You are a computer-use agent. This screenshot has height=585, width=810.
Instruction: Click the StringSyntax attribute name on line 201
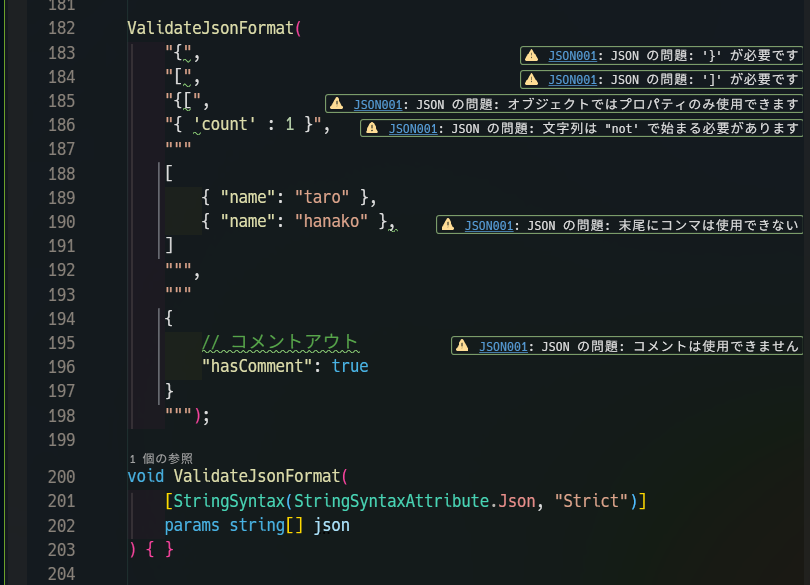229,501
